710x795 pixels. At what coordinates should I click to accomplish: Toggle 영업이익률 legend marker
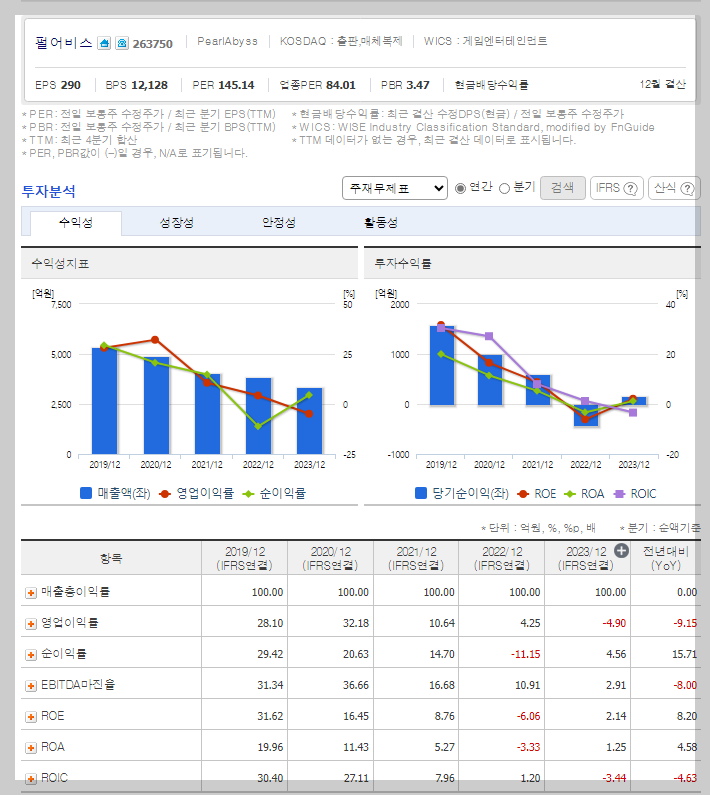point(165,493)
